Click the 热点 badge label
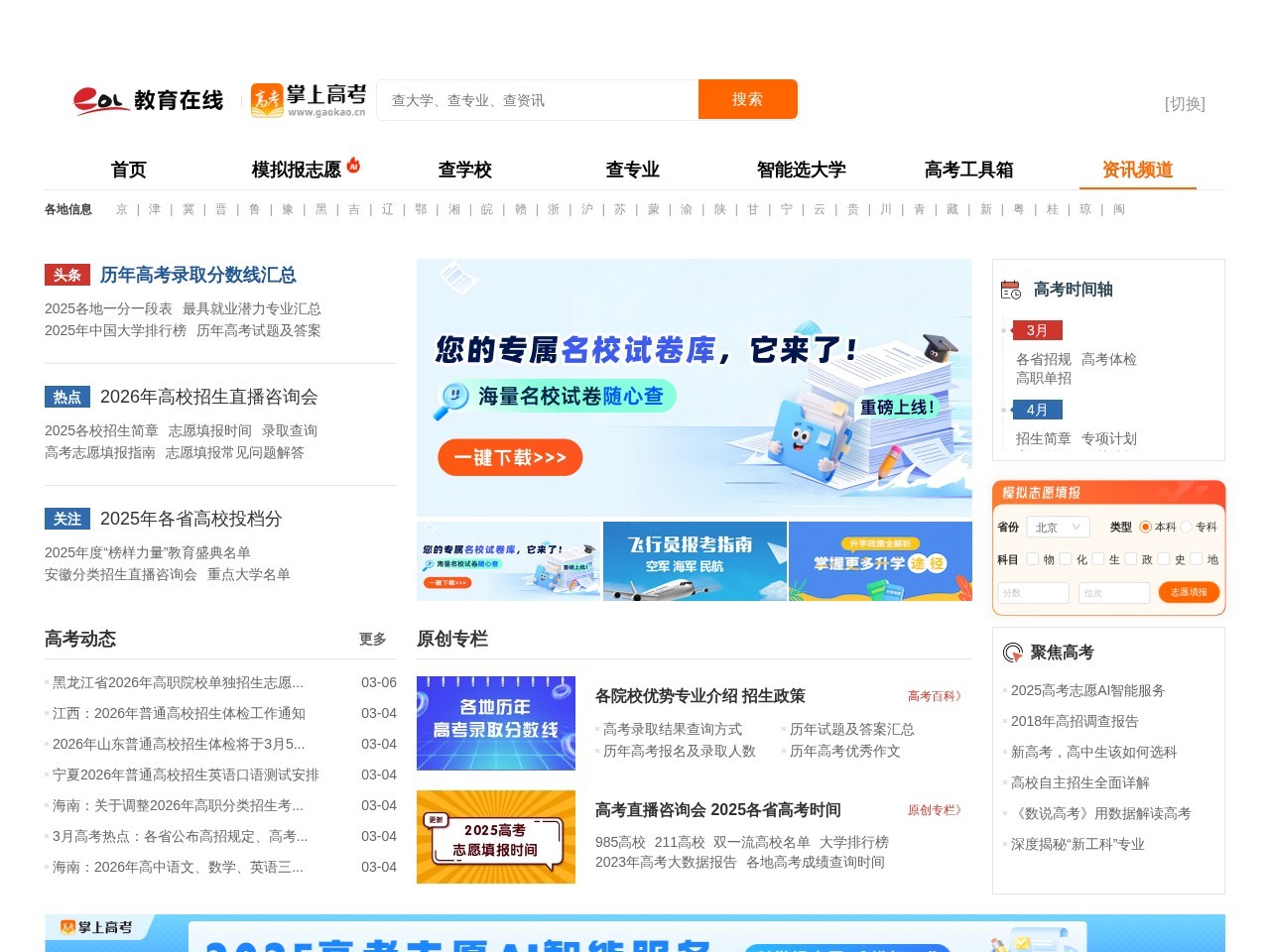 point(67,397)
